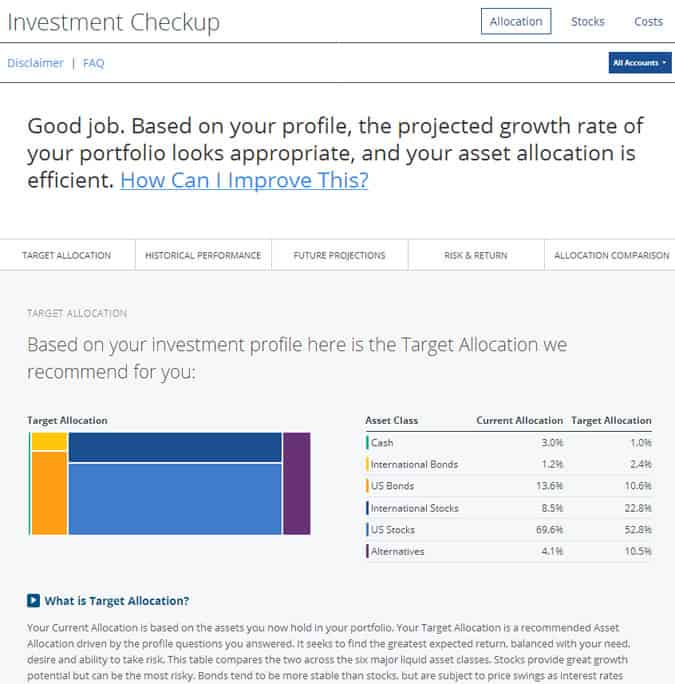The width and height of the screenshot is (675, 684).
Task: Open the Costs section
Action: pyautogui.click(x=648, y=21)
